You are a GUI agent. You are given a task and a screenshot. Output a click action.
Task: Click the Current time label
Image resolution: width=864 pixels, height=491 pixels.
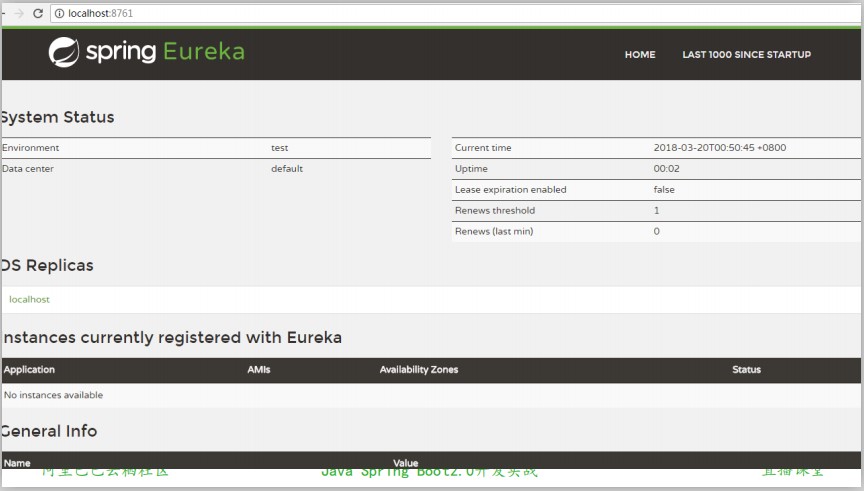[483, 148]
